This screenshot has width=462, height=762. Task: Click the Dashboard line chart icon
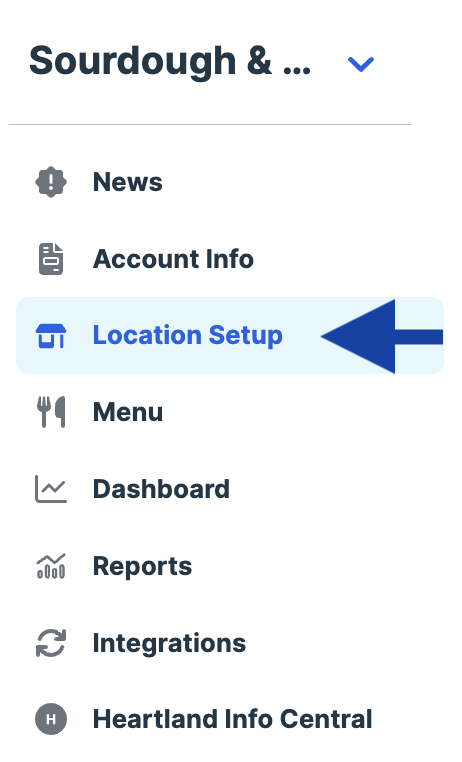51,489
